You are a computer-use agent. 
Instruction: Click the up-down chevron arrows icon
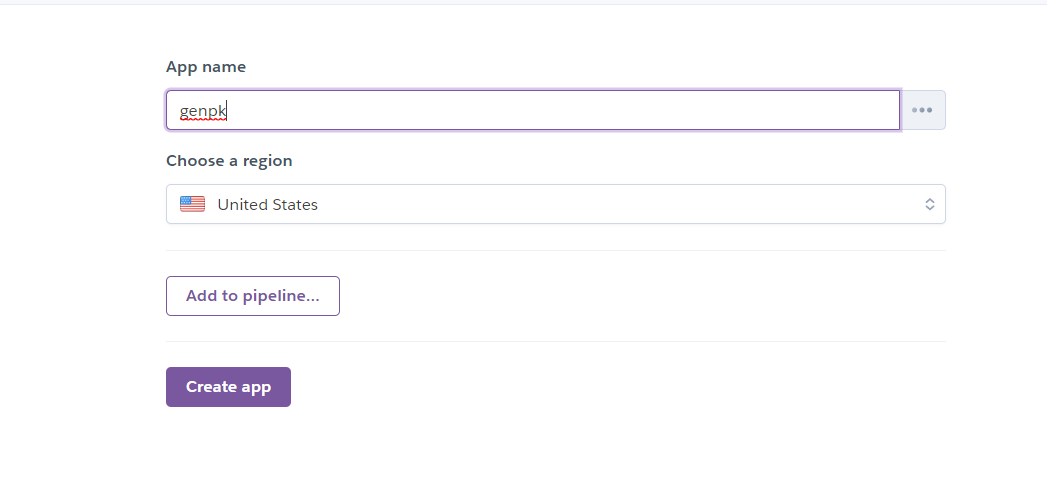coord(929,204)
